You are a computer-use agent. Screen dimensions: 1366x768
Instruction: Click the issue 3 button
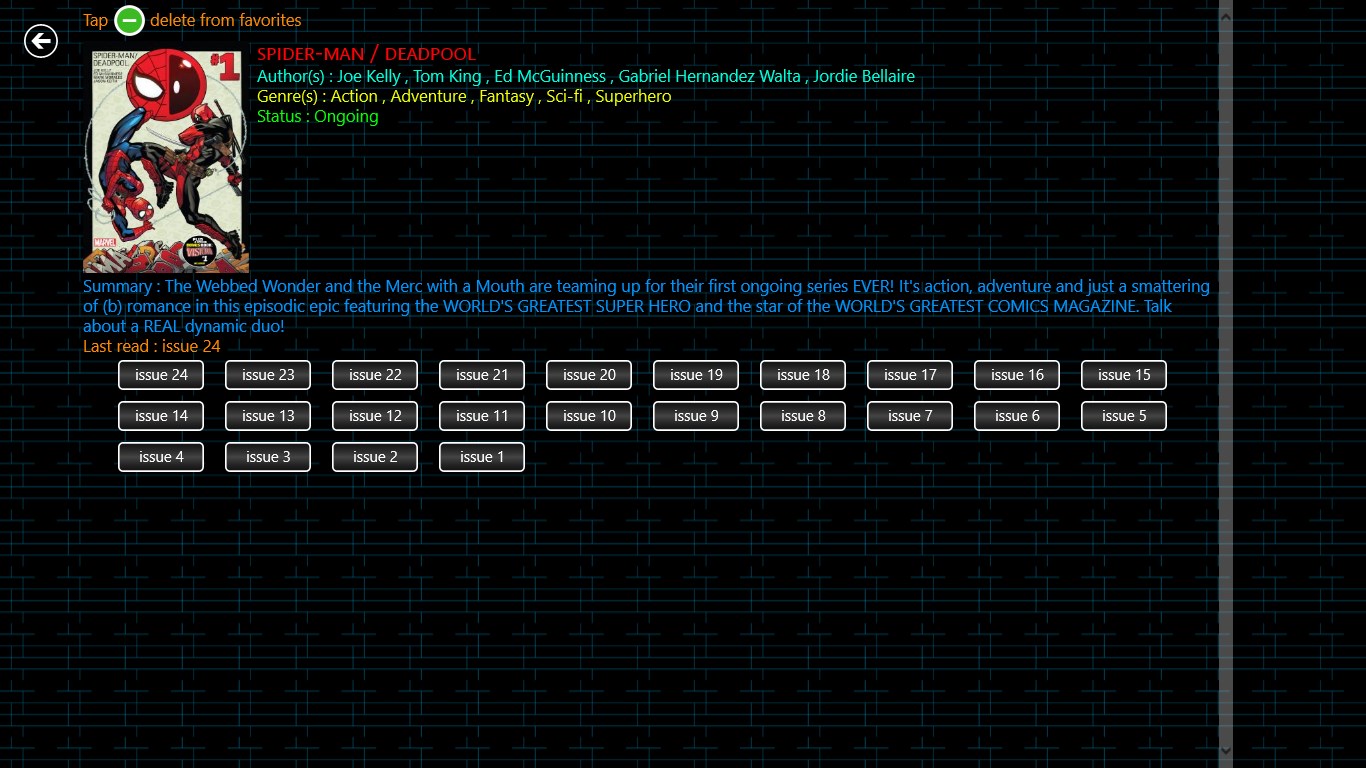(268, 457)
